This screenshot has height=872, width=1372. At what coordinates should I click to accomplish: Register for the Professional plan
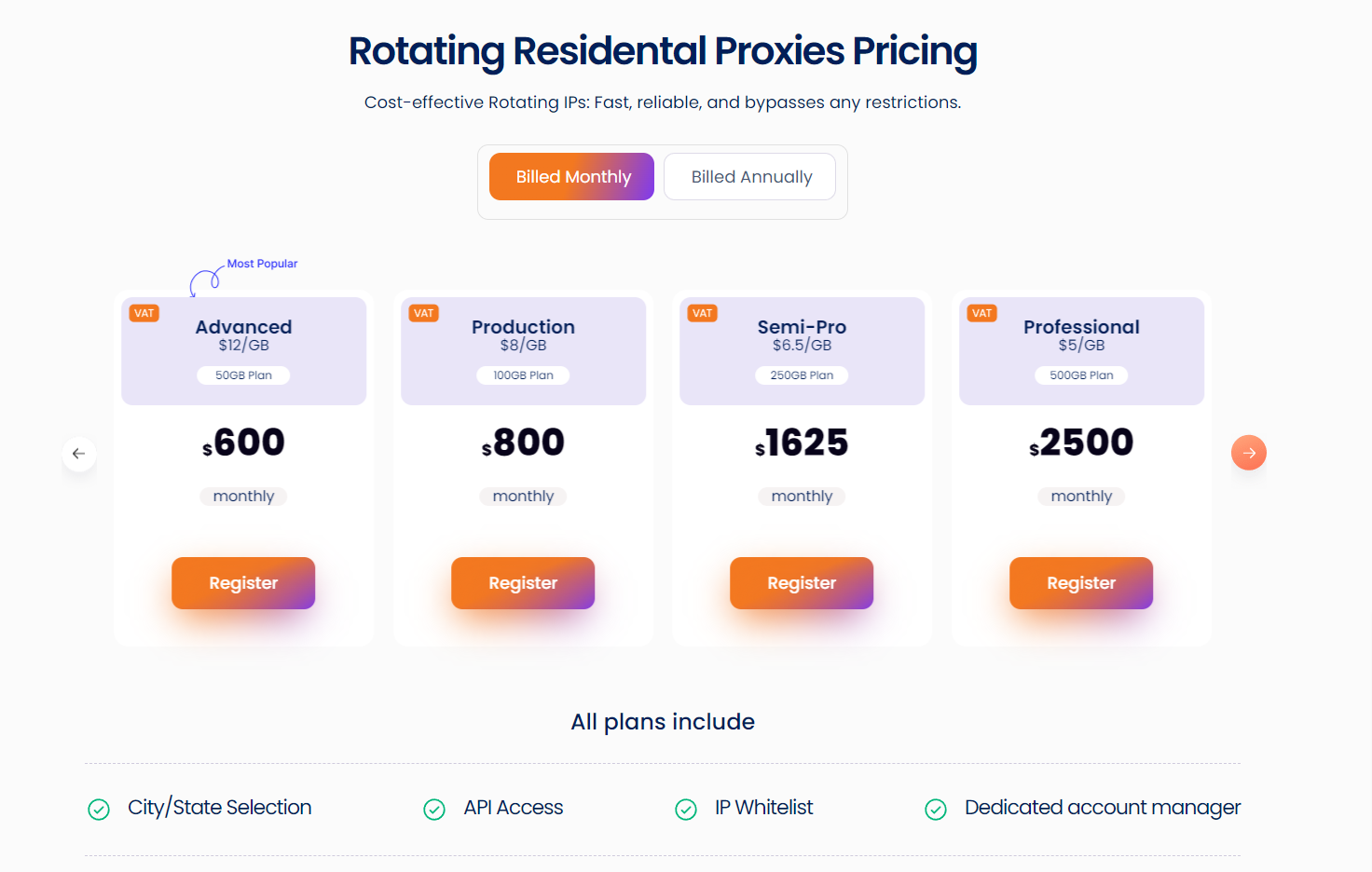(1081, 583)
